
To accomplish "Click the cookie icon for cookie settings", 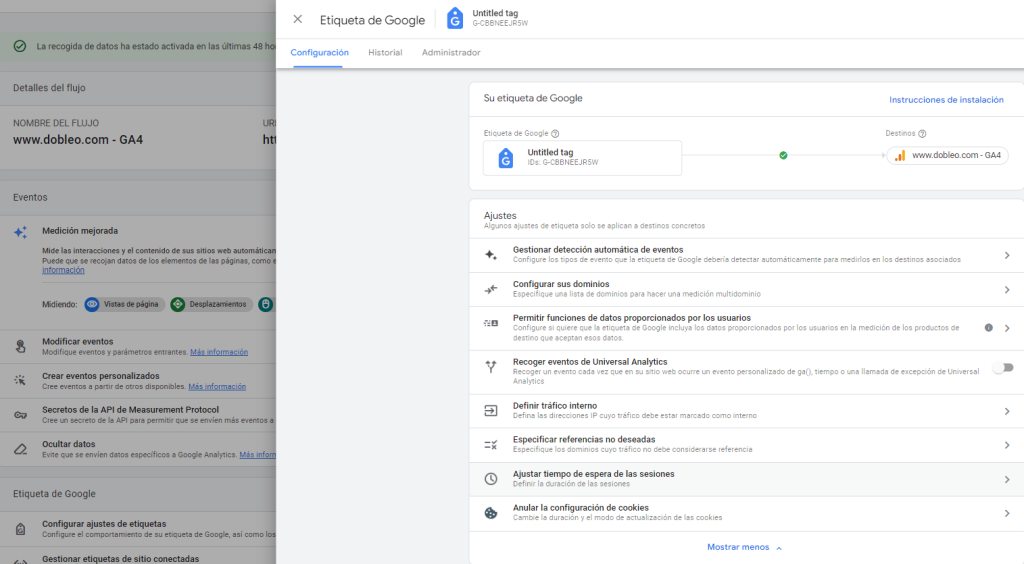I will point(491,513).
